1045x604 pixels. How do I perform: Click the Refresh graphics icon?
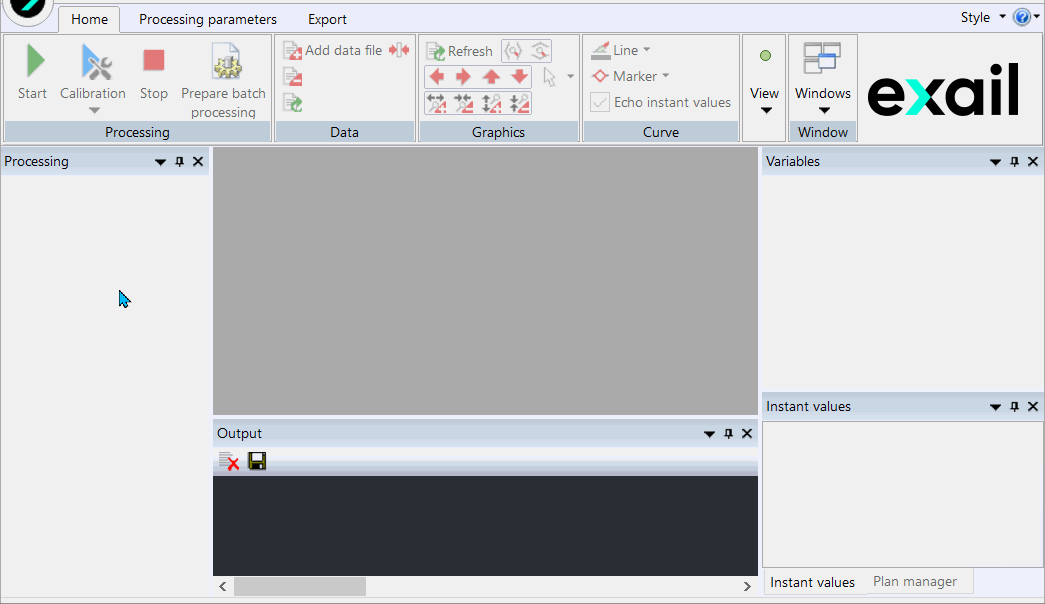point(436,51)
